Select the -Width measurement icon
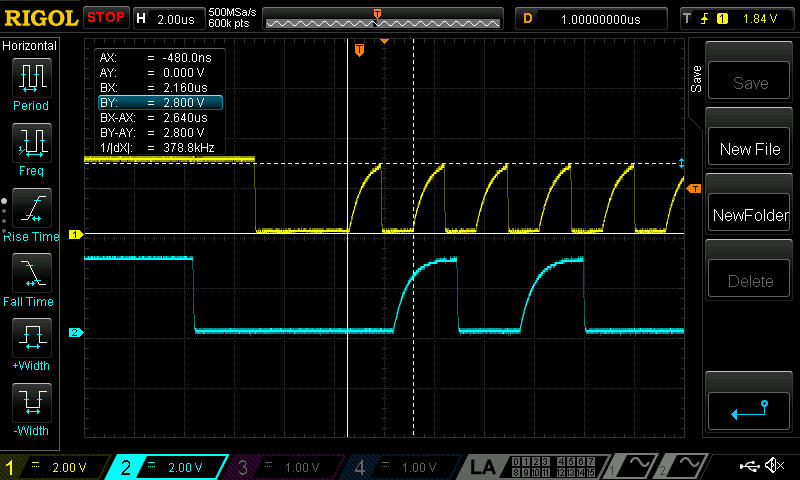 (32, 402)
